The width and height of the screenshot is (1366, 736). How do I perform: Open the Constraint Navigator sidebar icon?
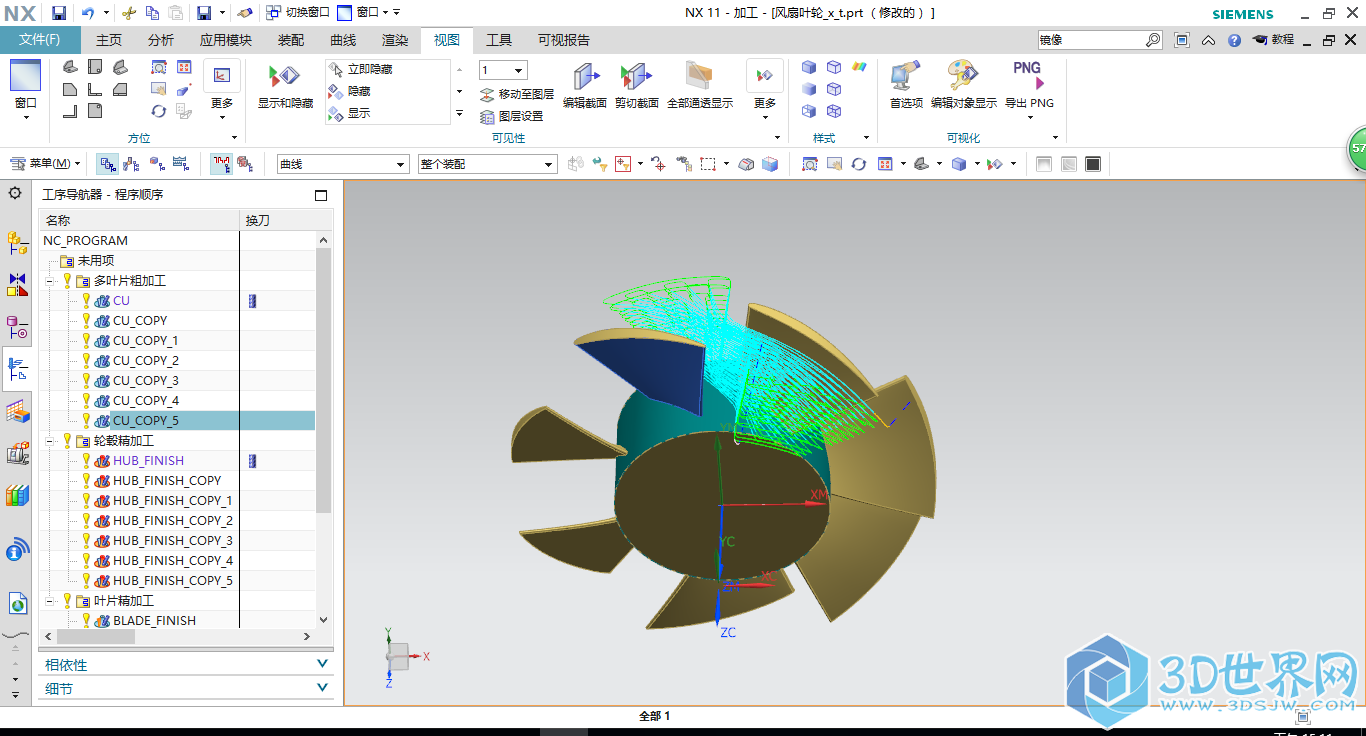coord(17,284)
